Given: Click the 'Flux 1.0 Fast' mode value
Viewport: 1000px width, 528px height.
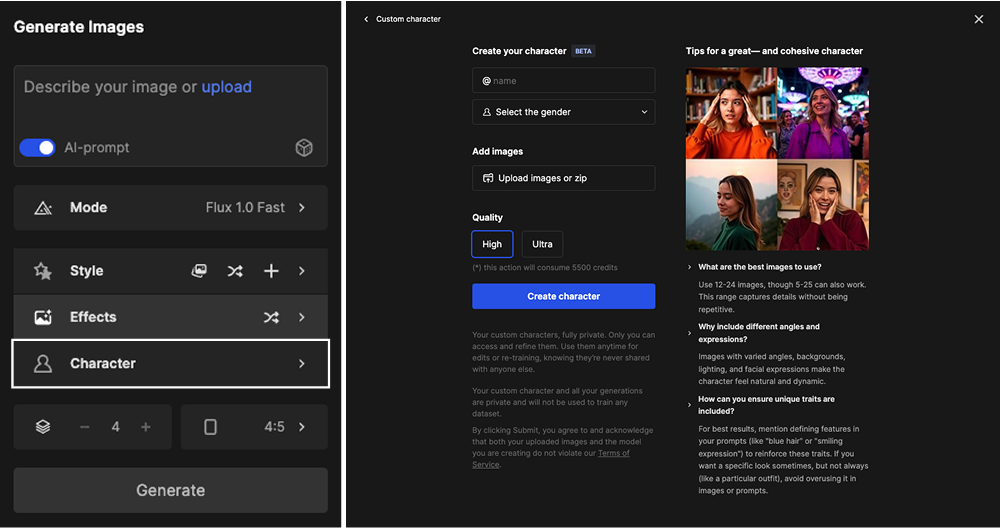Looking at the screenshot, I should coord(245,208).
